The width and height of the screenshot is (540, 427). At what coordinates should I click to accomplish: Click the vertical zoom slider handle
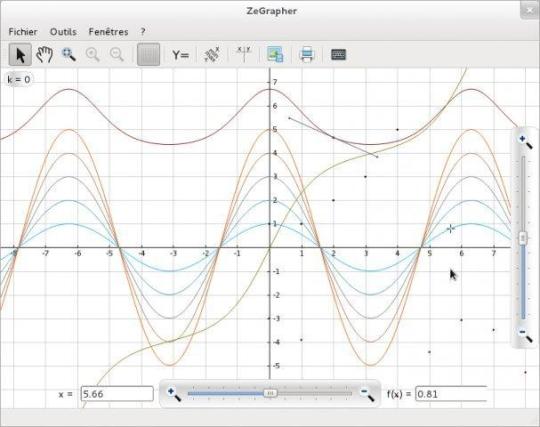[x=523, y=238]
